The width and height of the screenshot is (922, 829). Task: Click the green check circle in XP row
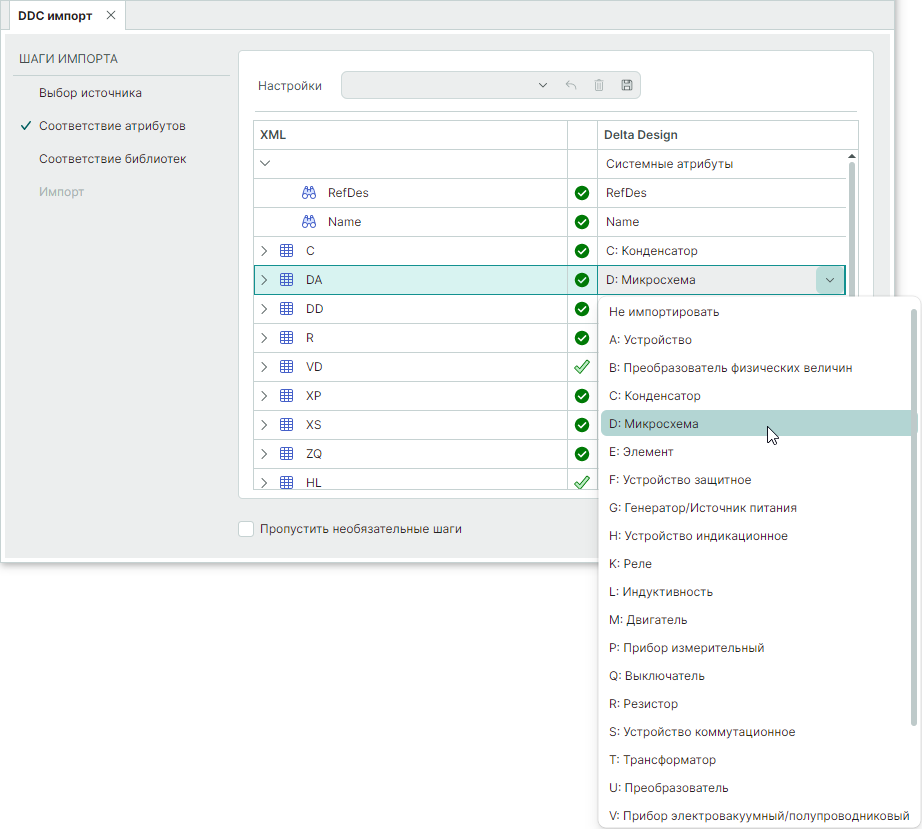(x=582, y=396)
